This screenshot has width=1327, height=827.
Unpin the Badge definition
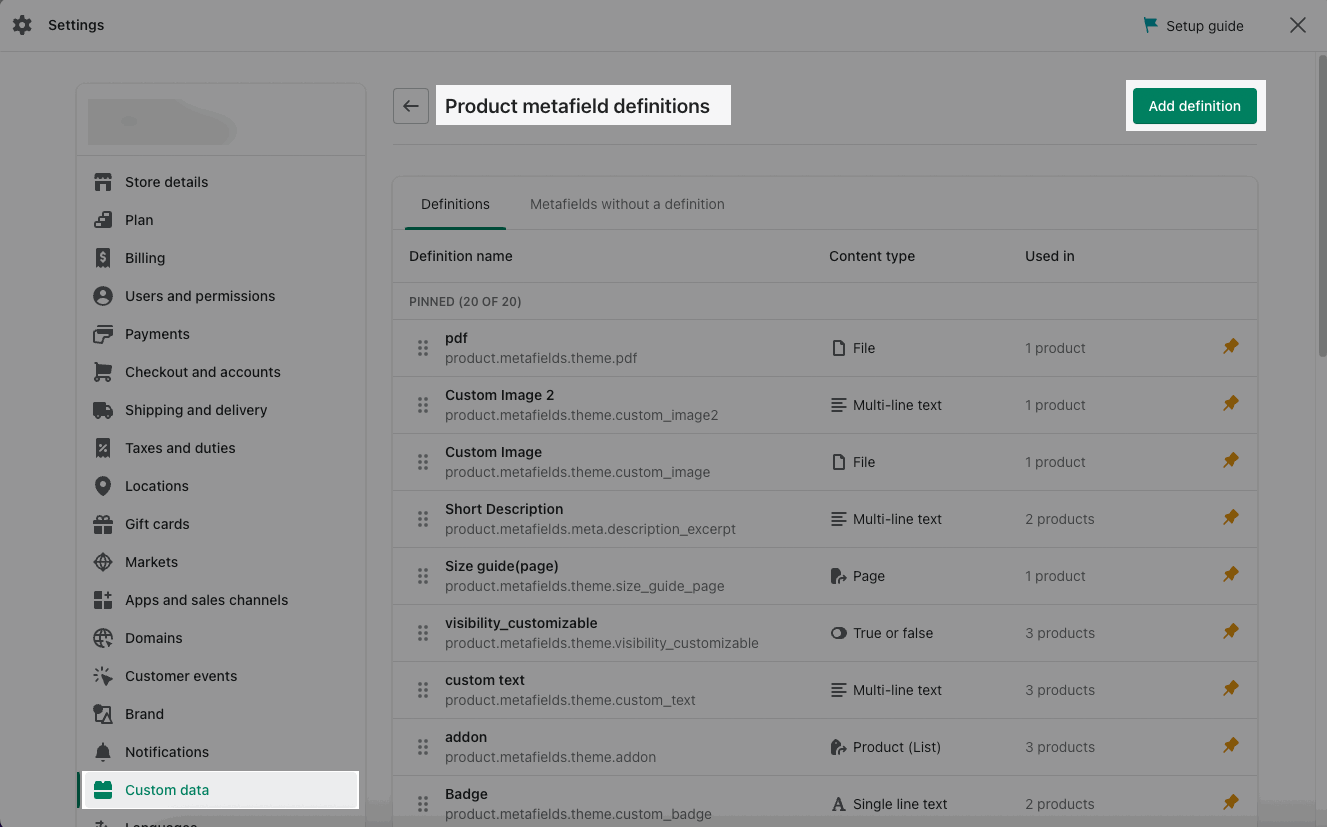tap(1231, 803)
